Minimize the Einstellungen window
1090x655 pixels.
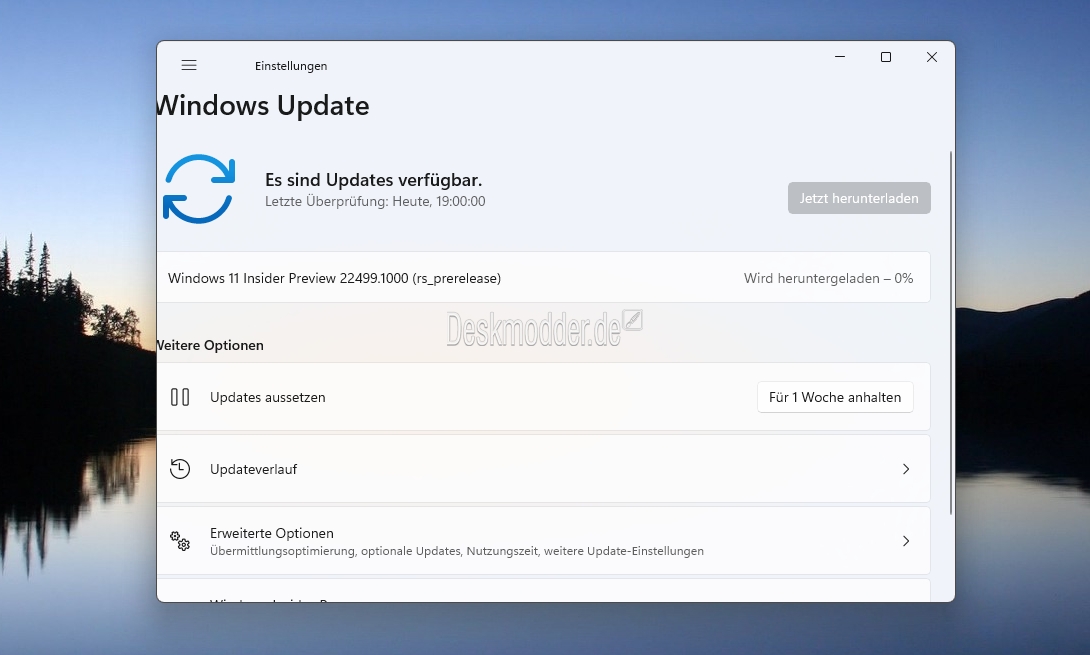click(x=840, y=57)
